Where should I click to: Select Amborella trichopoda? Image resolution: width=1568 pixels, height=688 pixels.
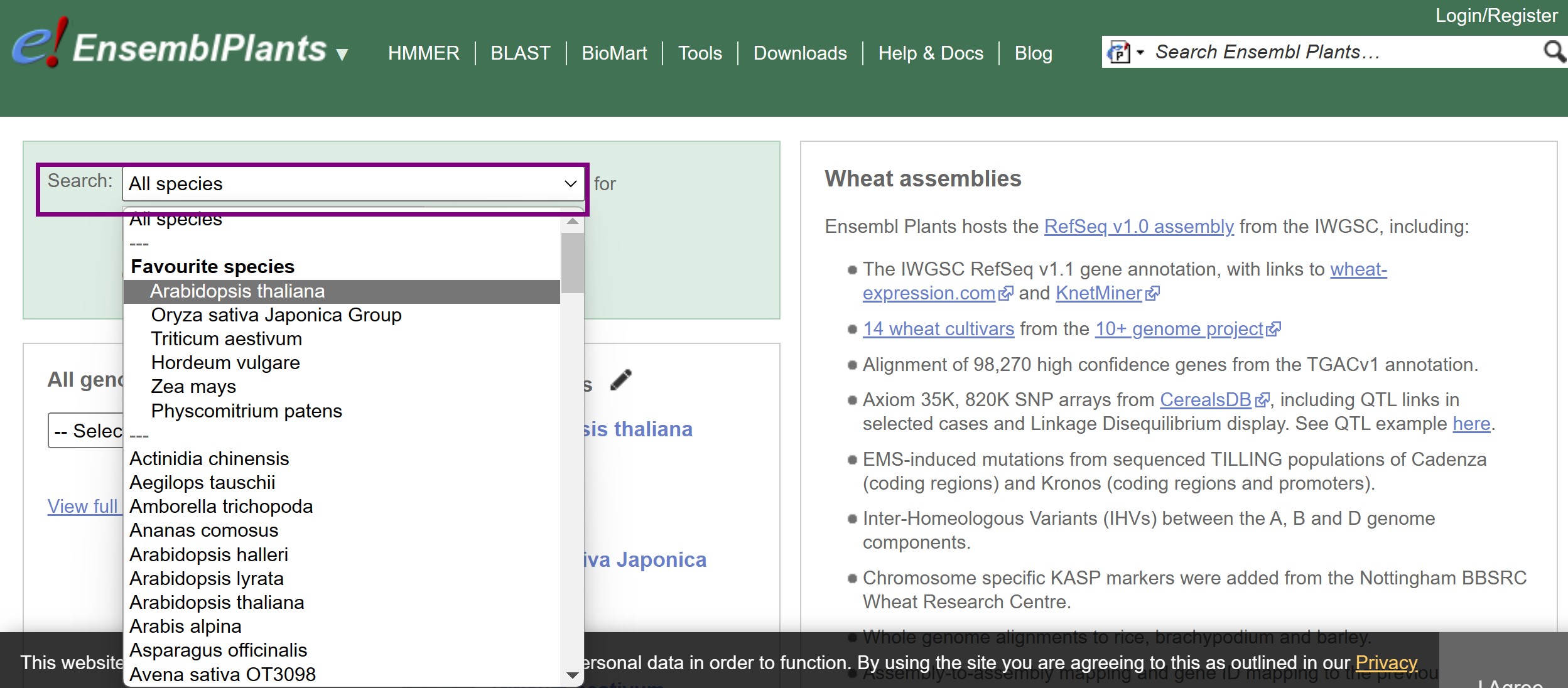click(342, 507)
